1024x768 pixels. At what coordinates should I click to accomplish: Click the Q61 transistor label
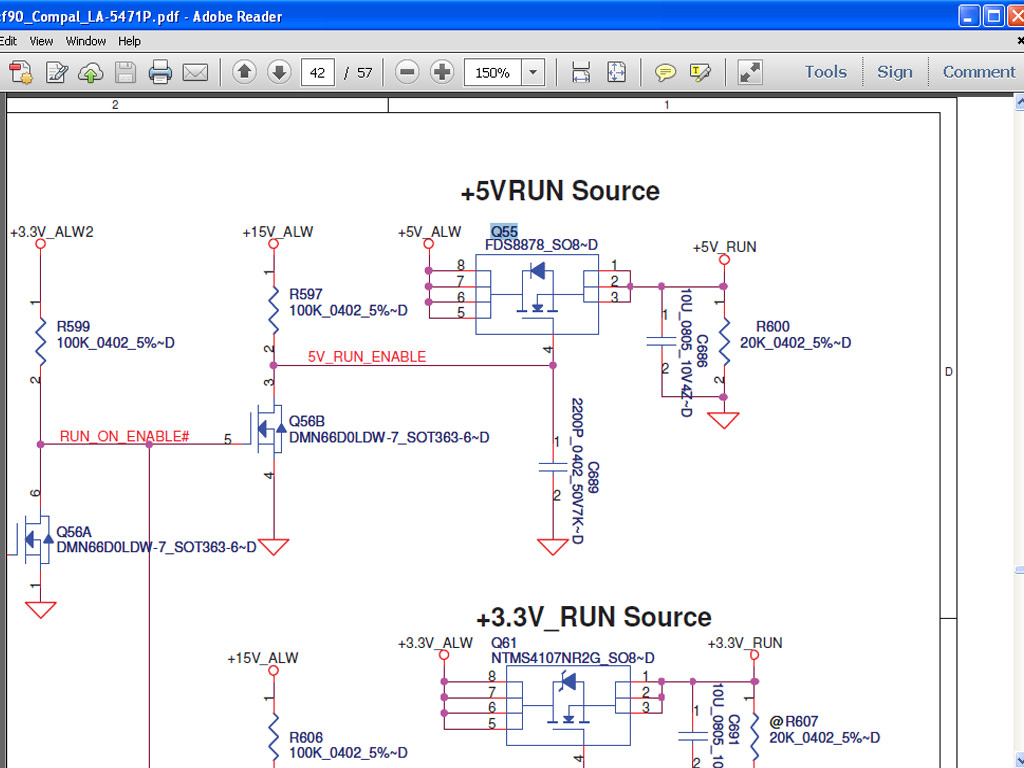click(504, 643)
